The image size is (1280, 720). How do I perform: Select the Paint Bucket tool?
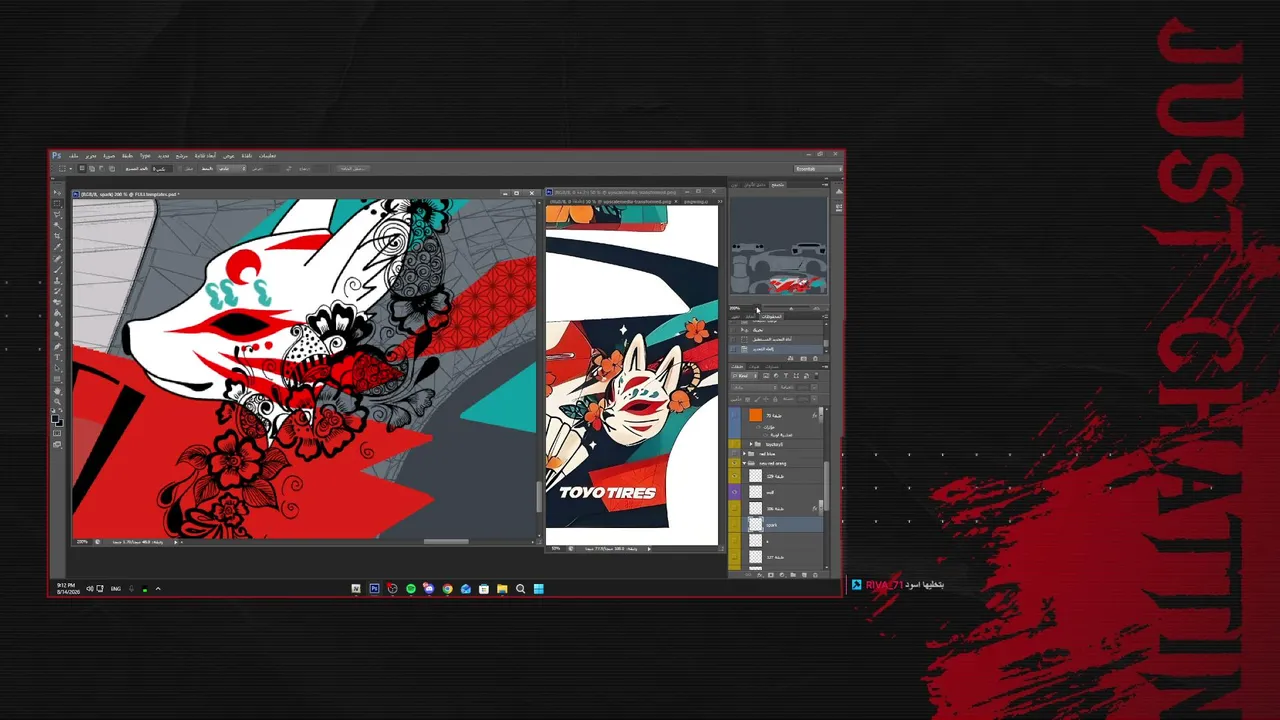point(57,314)
